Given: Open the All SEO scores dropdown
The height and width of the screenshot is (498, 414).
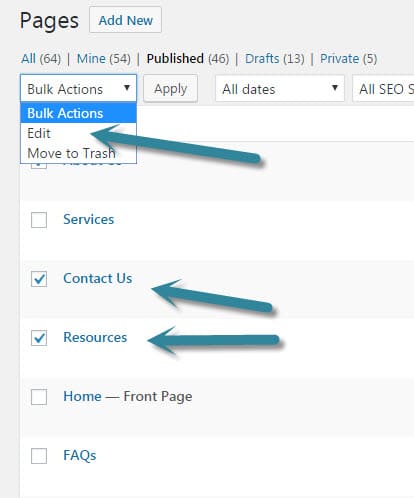Looking at the screenshot, I should click(383, 89).
